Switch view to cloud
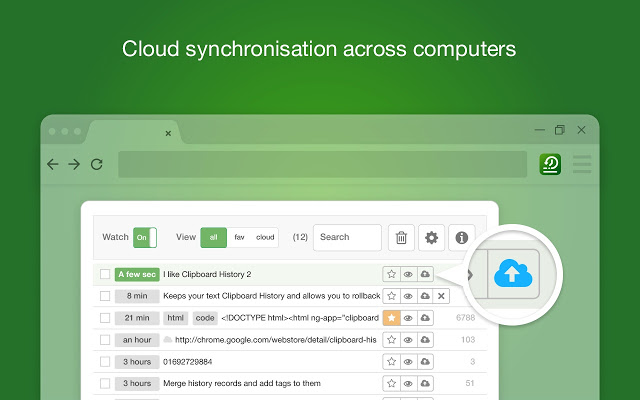This screenshot has width=640, height=400. [265, 237]
